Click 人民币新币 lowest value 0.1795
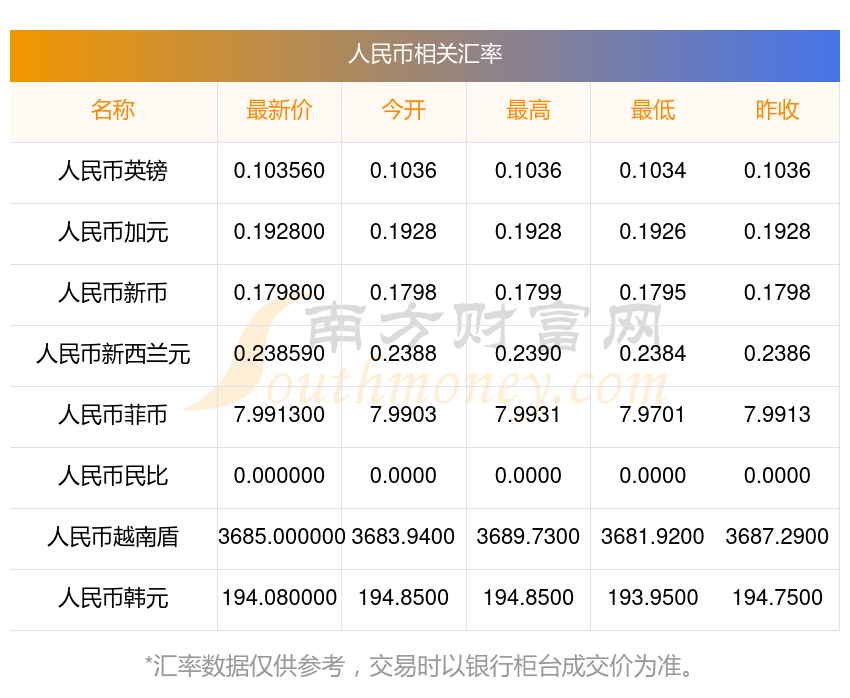The height and width of the screenshot is (698, 850). click(x=653, y=293)
